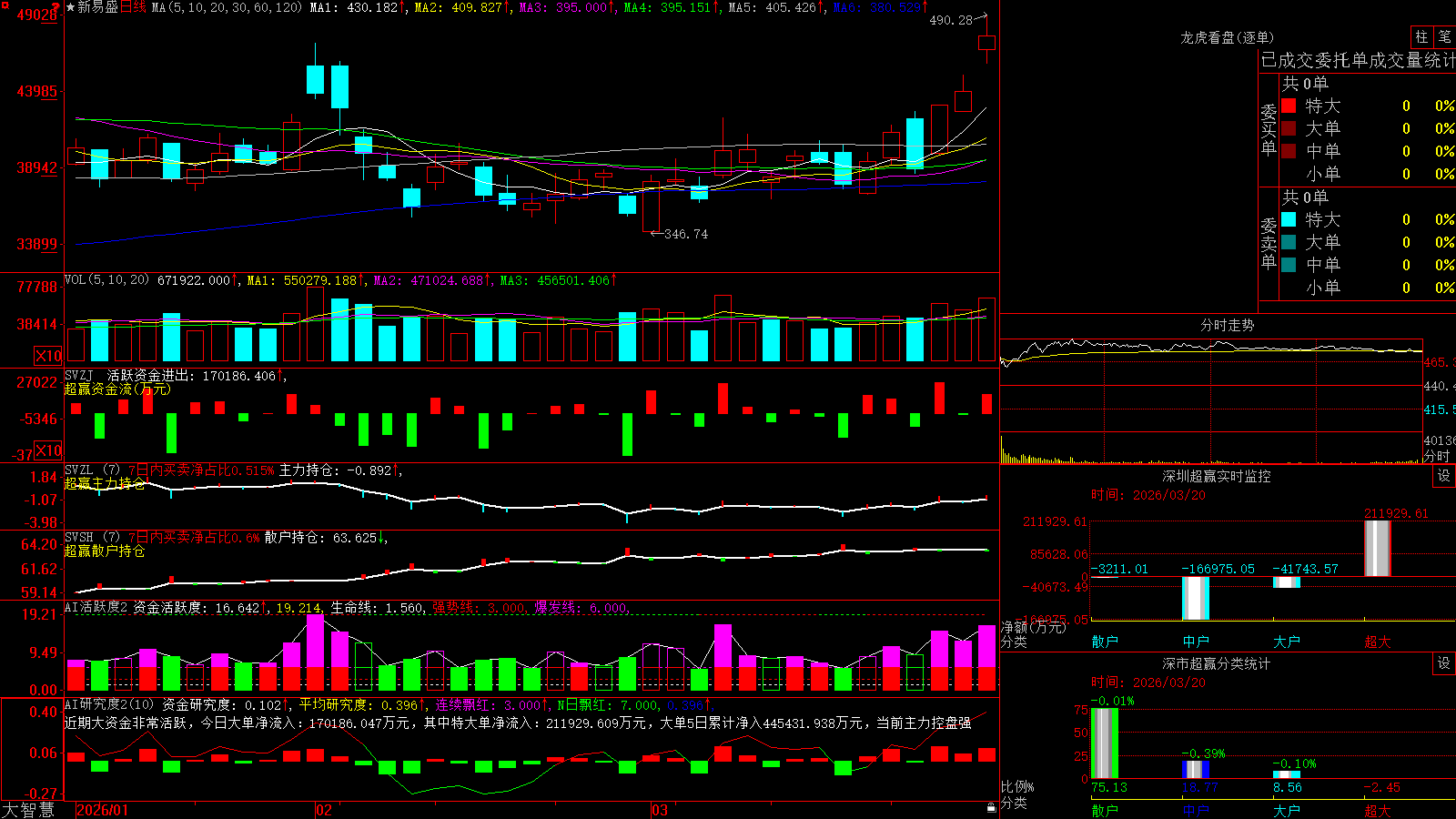Click MA1: 430.182 value in header
This screenshot has width=1456, height=819.
pyautogui.click(x=354, y=7)
